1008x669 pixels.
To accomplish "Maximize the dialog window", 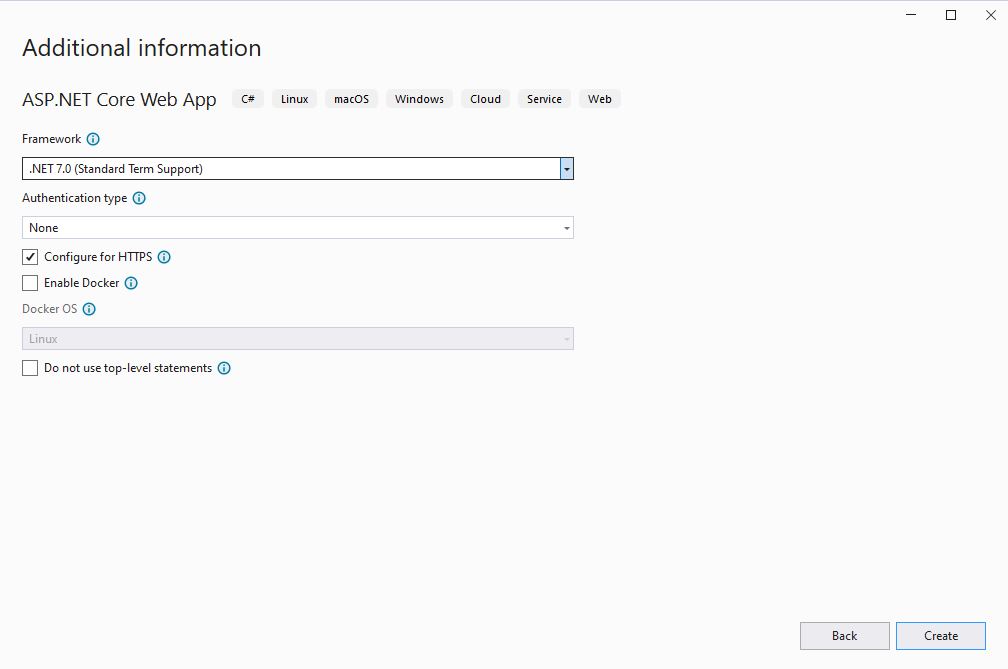I will click(951, 15).
